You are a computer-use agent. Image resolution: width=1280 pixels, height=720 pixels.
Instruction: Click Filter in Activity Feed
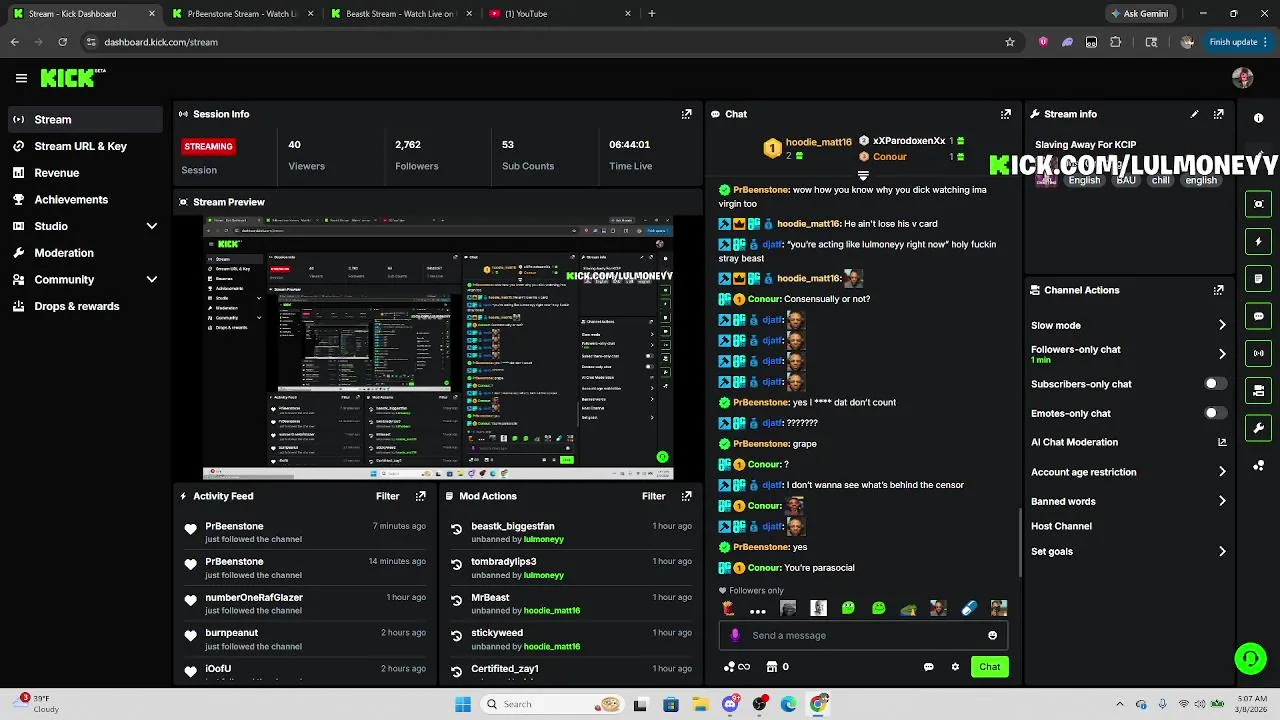(x=387, y=496)
